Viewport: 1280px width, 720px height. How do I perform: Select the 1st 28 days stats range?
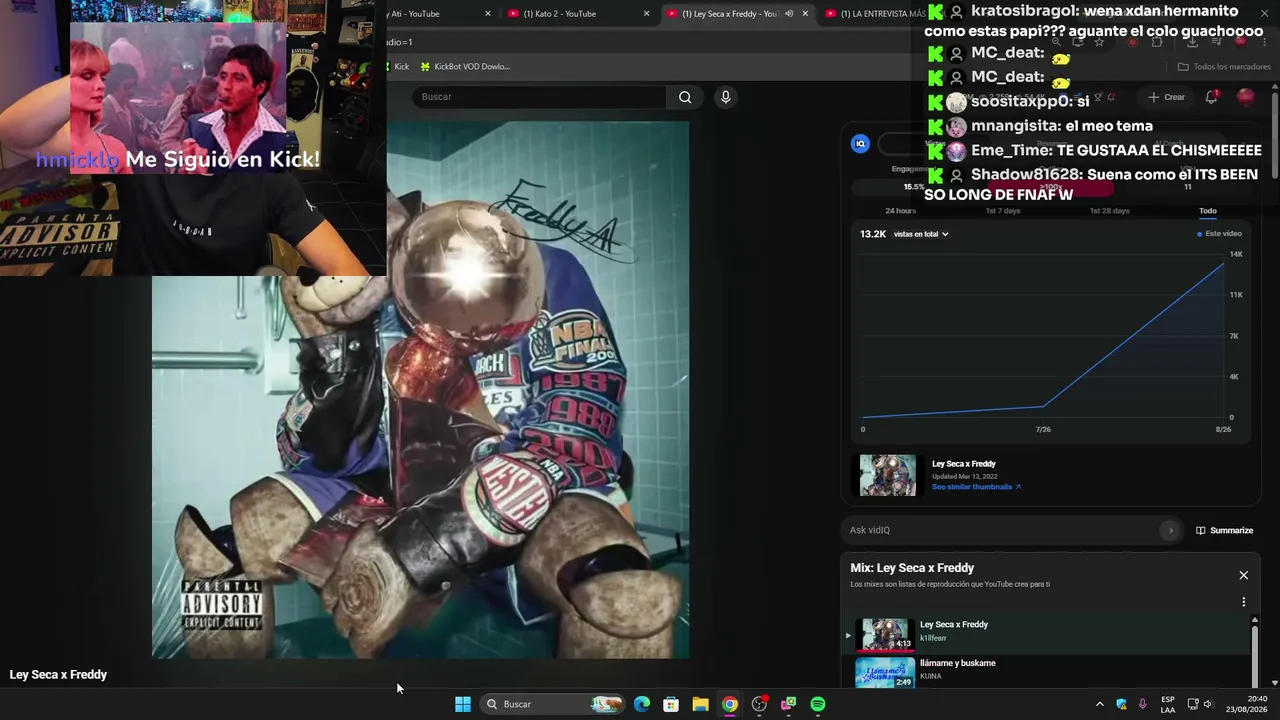coord(1109,211)
